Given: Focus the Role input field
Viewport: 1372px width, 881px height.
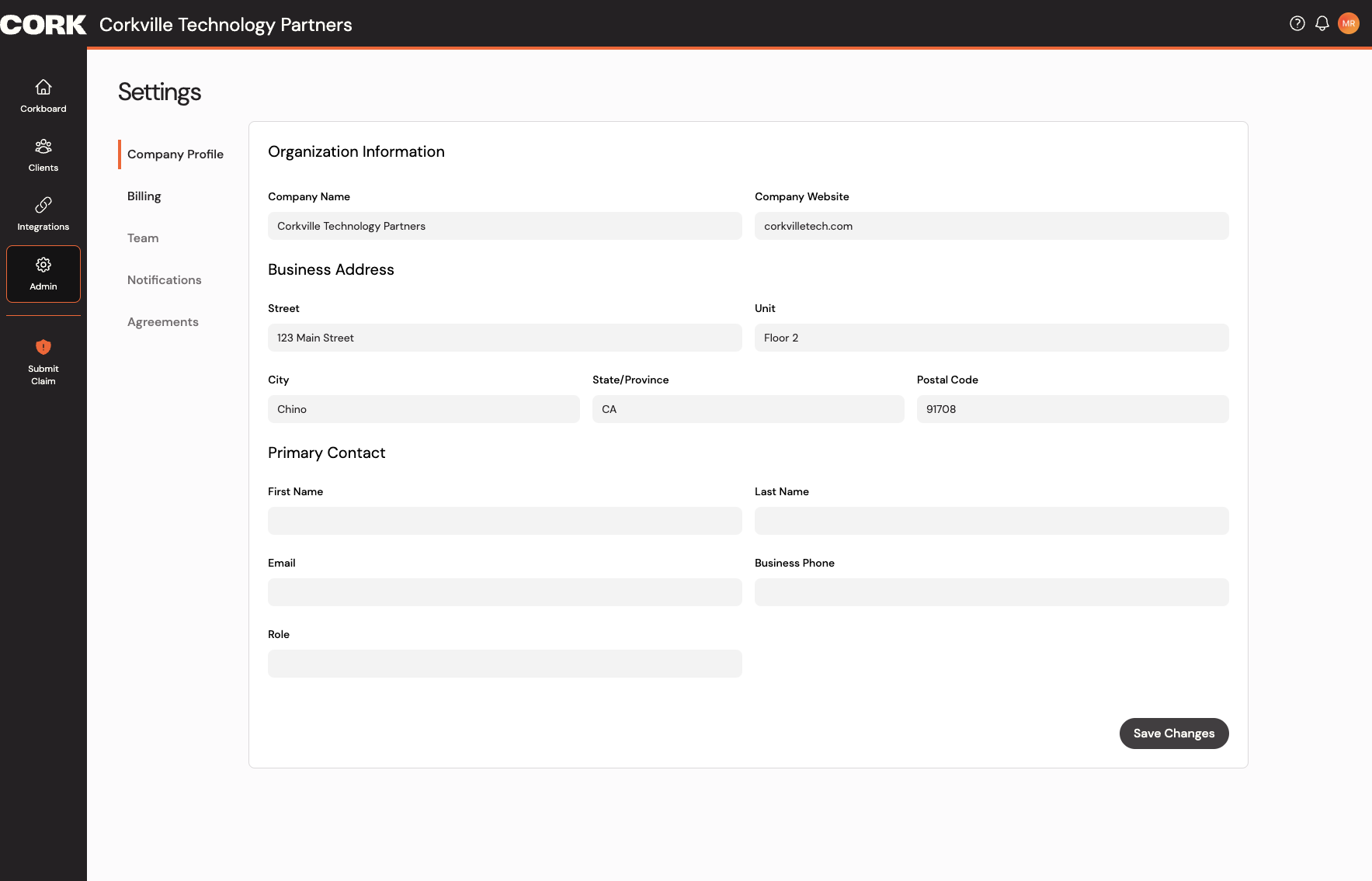Looking at the screenshot, I should coord(505,664).
